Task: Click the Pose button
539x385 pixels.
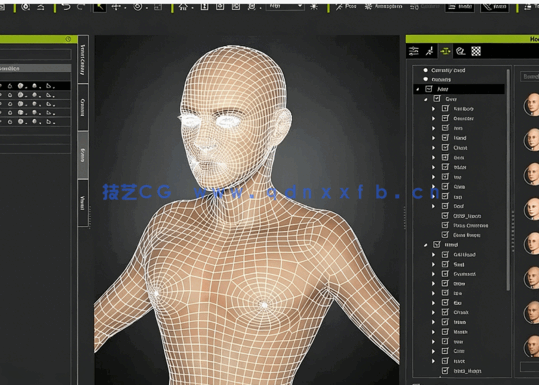Action: [346, 6]
